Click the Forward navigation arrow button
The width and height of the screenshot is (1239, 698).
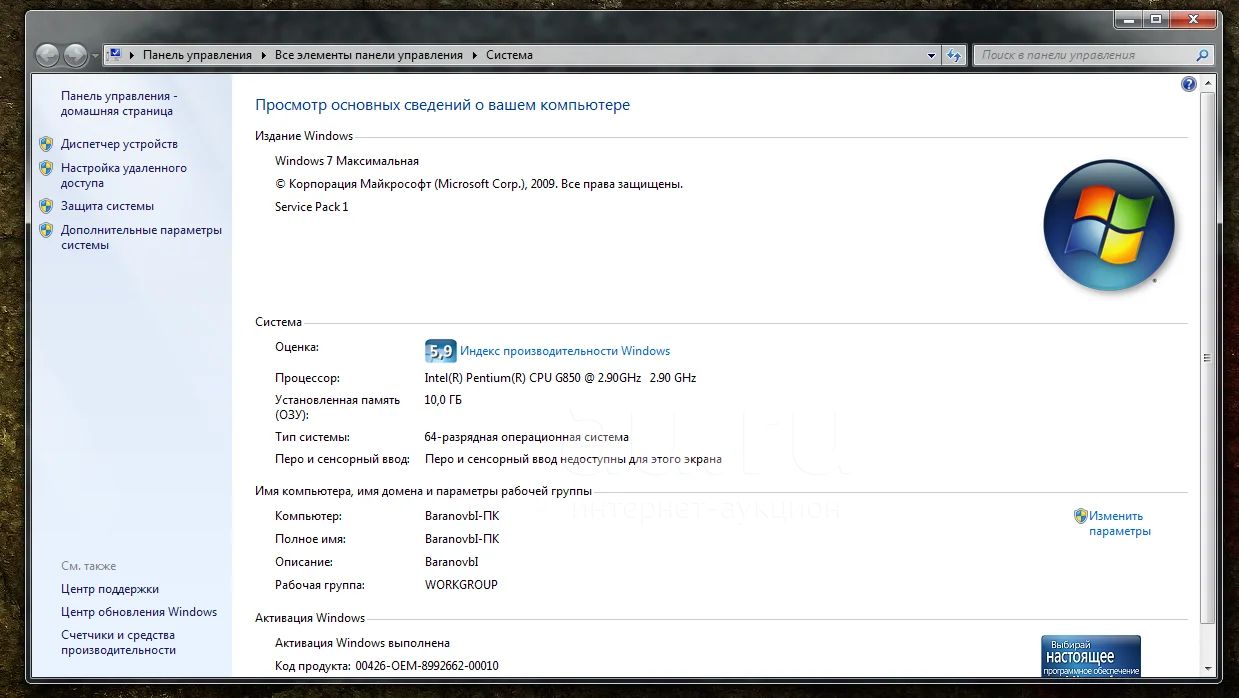click(75, 55)
